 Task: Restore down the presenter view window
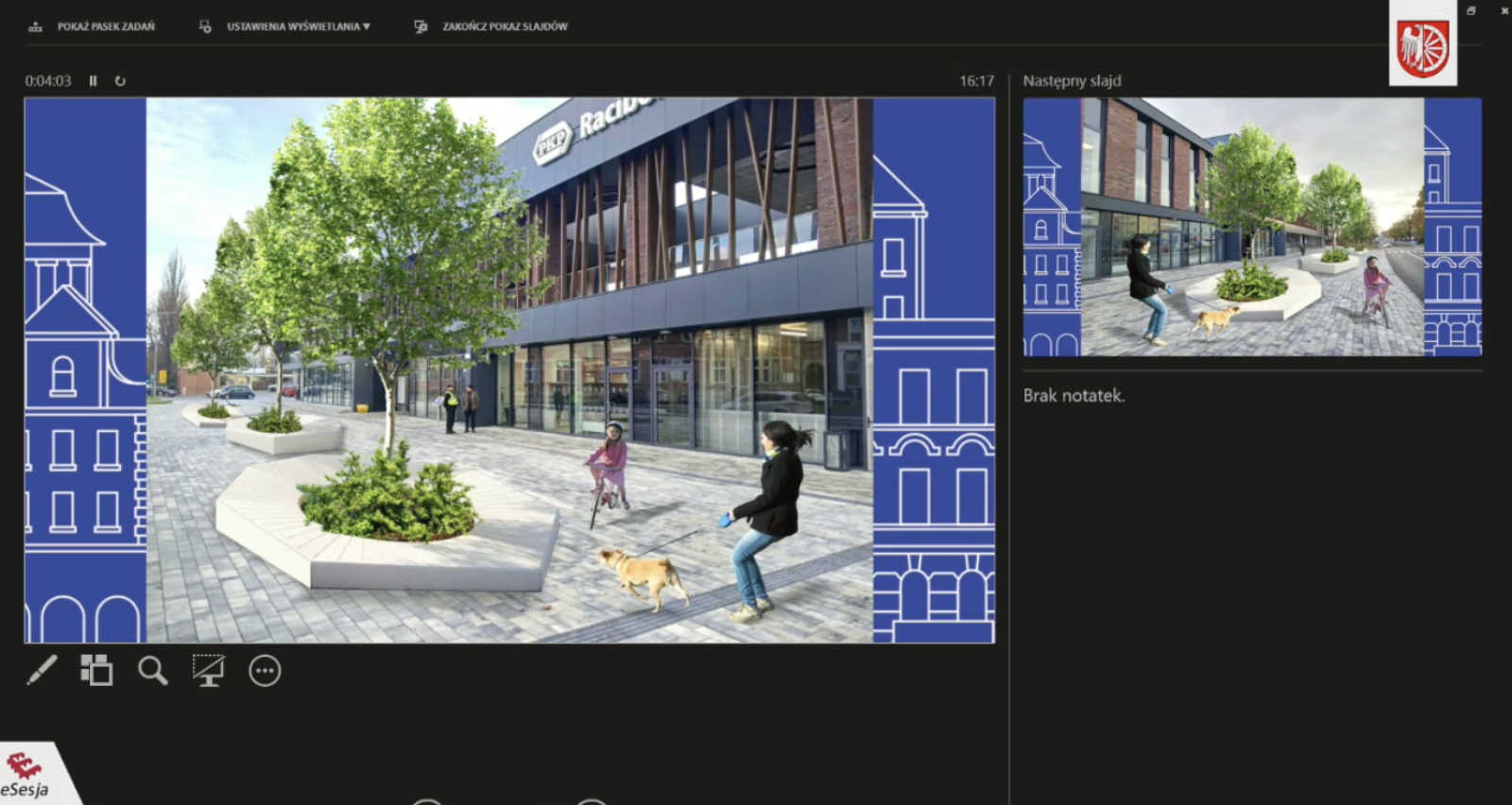[1471, 10]
